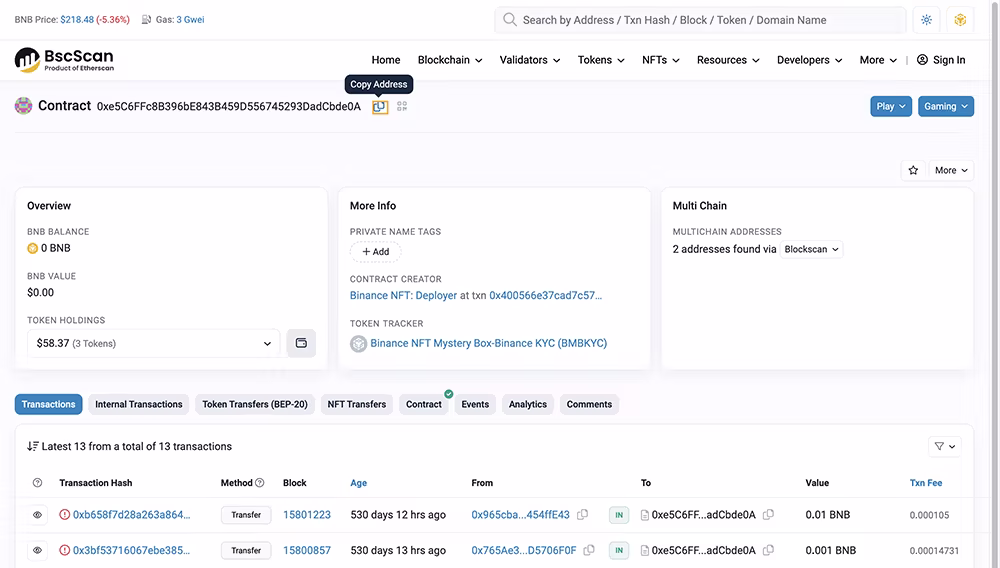Copy the From address 0x765Ae3...D5706F0F
The height and width of the screenshot is (568, 1000).
click(x=589, y=550)
